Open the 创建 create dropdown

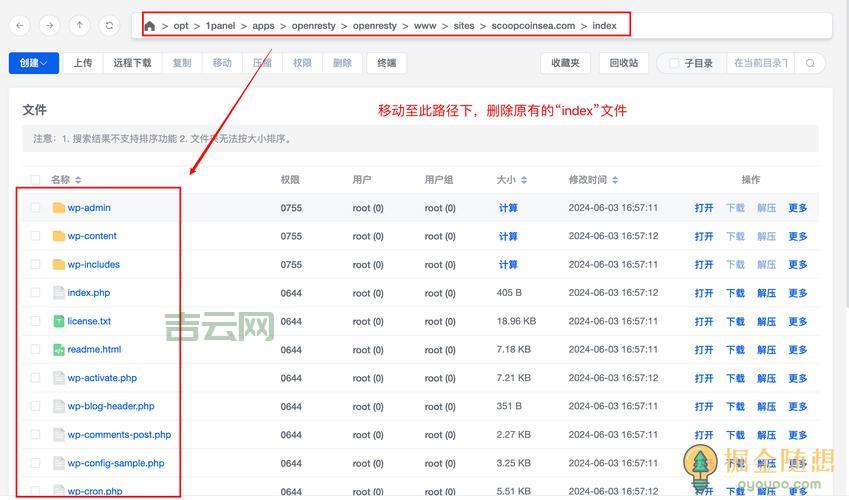click(x=34, y=63)
